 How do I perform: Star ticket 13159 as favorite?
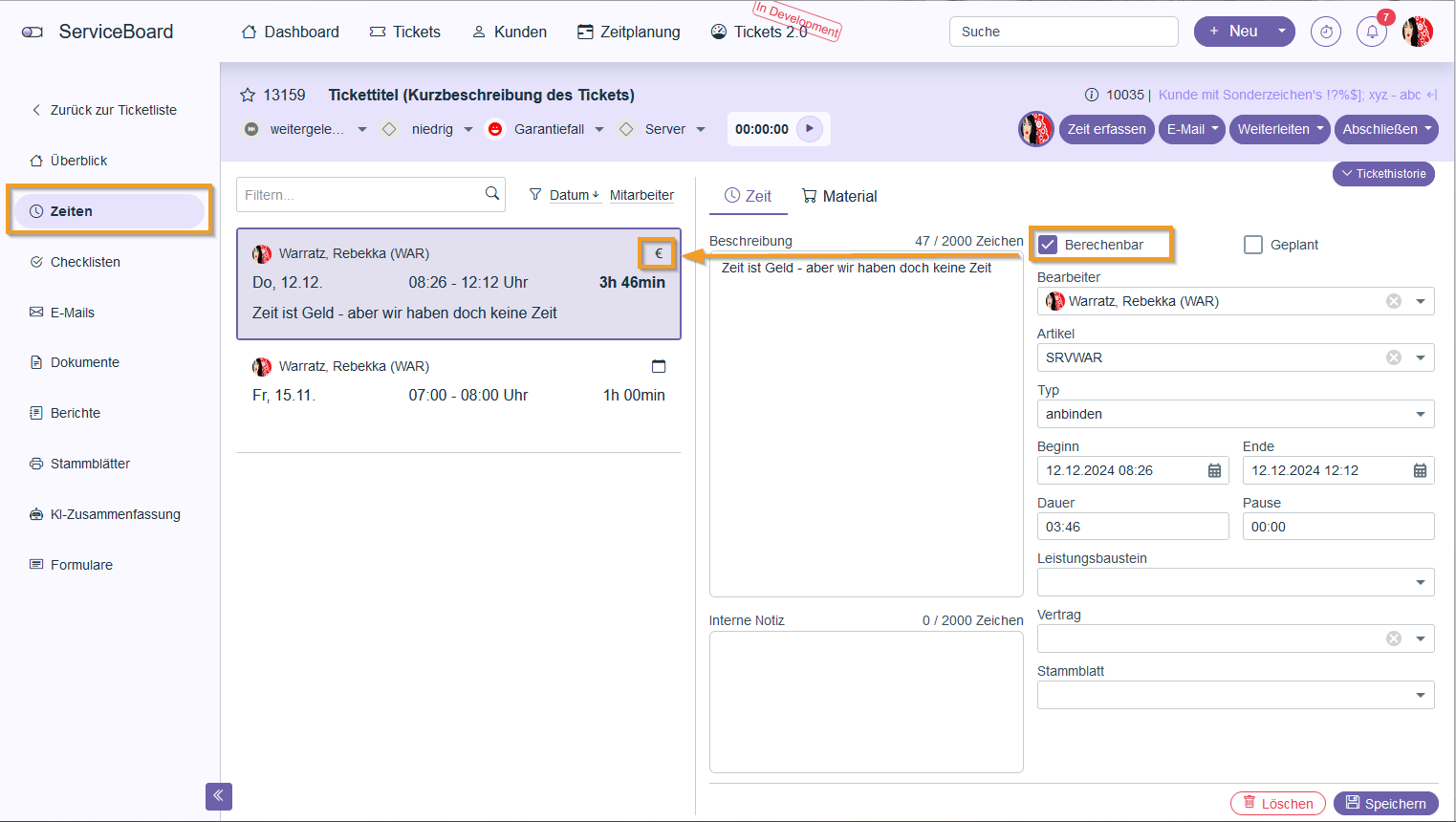coord(248,95)
